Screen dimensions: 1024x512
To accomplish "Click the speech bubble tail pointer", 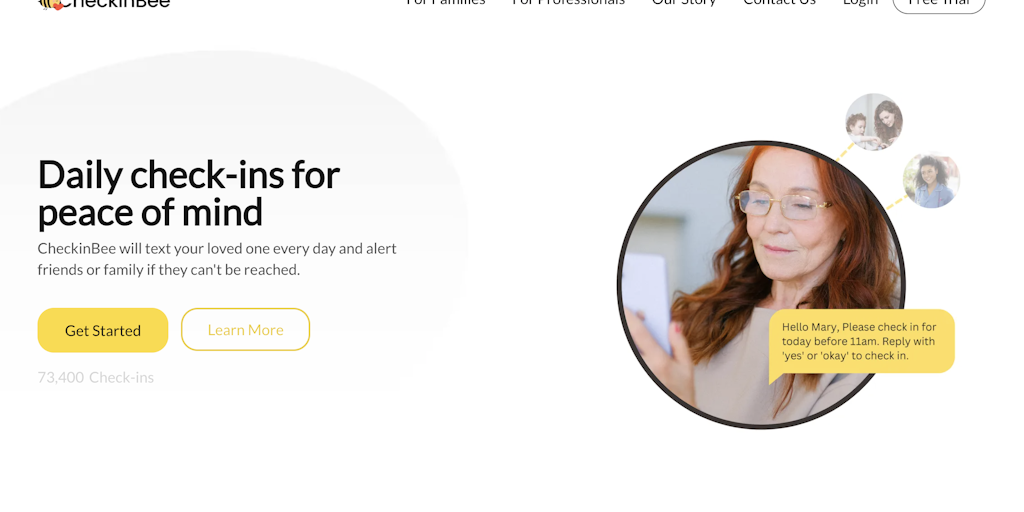I will tap(775, 377).
